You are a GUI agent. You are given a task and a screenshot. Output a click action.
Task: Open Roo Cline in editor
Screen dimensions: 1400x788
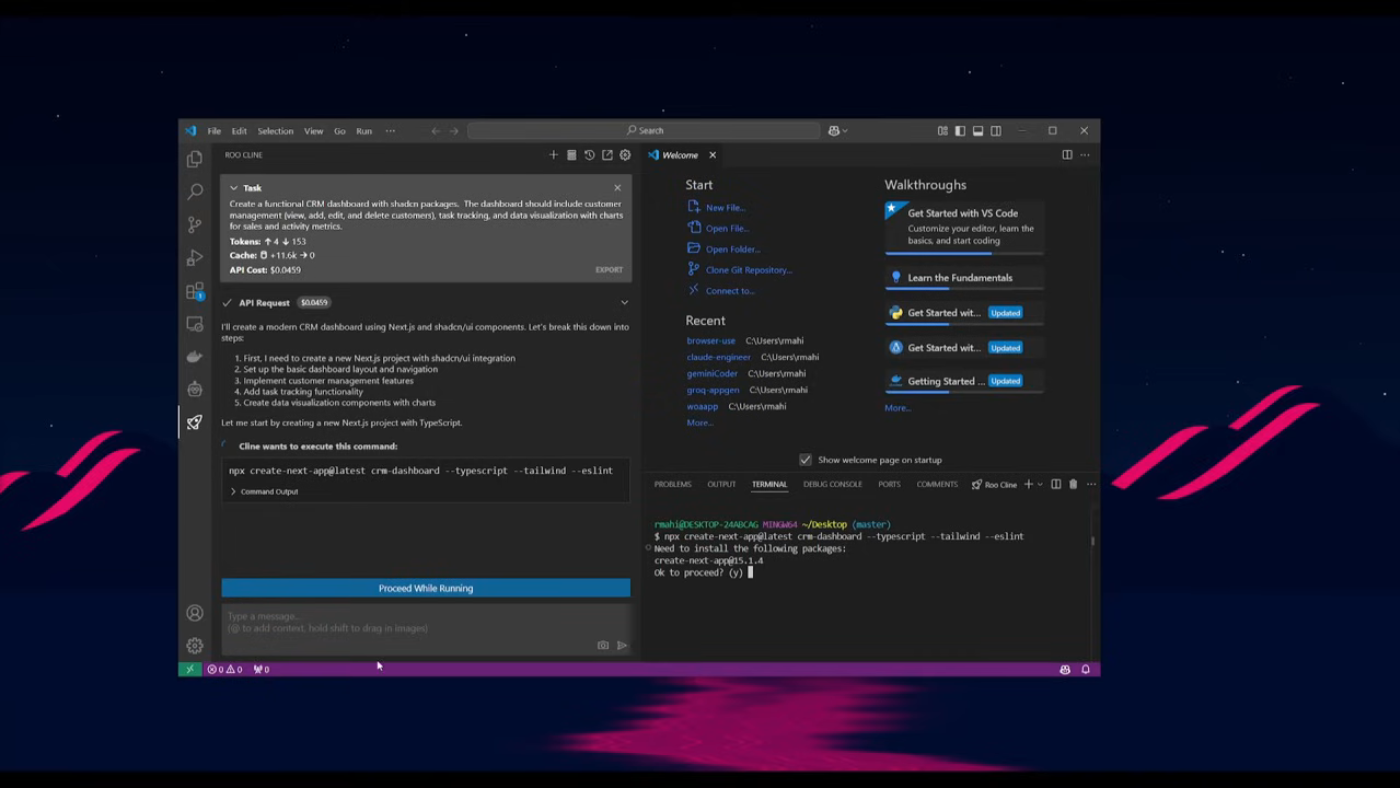coord(607,155)
